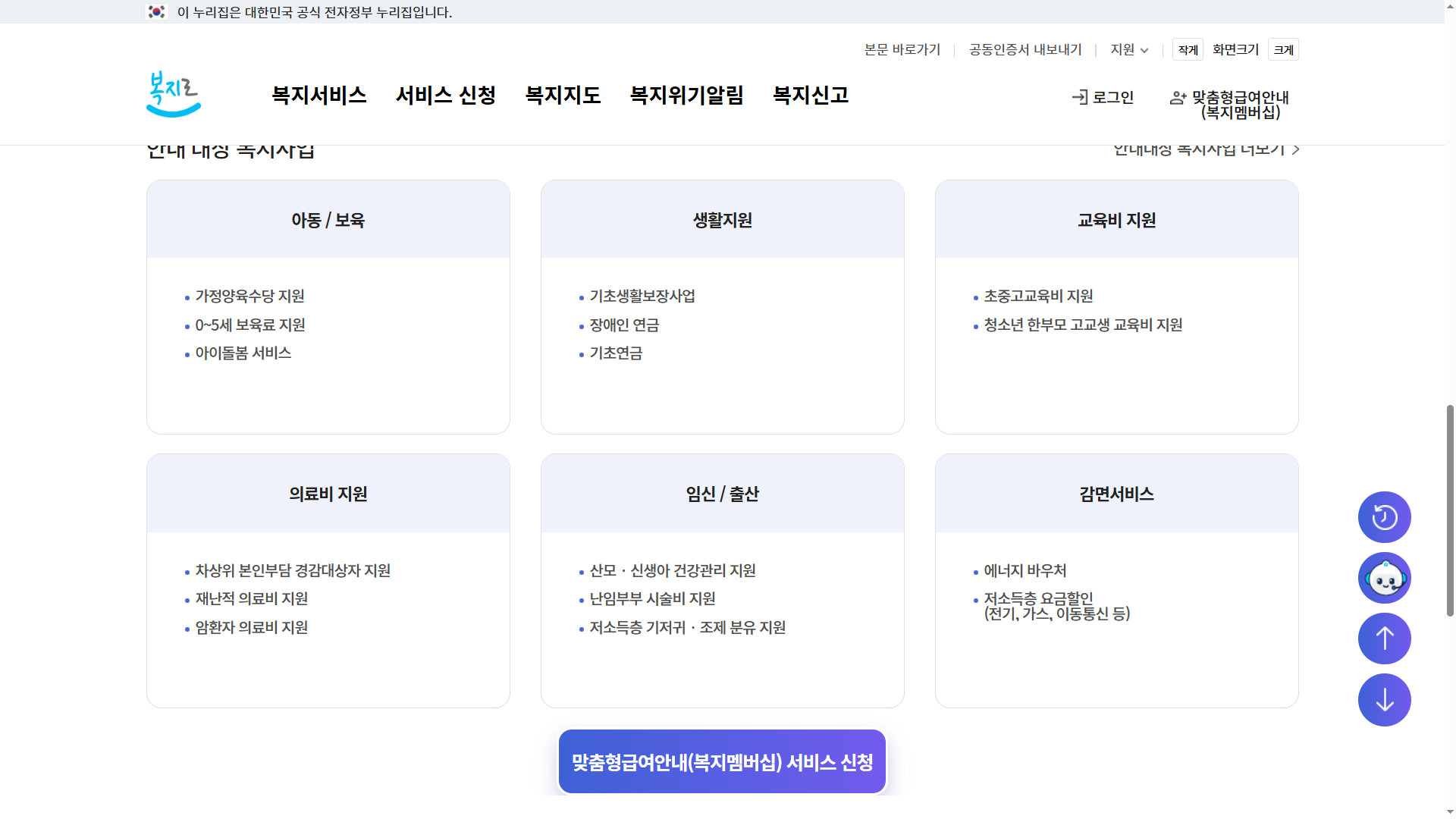Select the 로그인 arrow icon
This screenshot has height=819, width=1456.
tap(1079, 97)
